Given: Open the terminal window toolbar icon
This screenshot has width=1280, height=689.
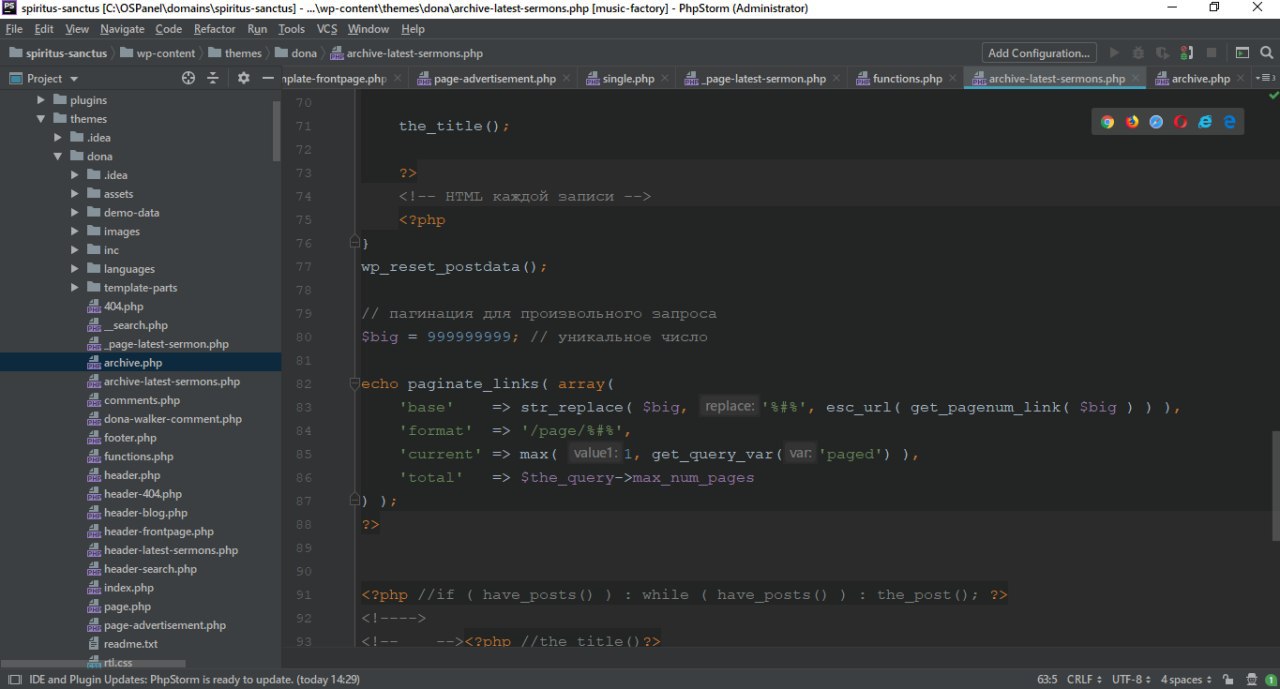Looking at the screenshot, I should 1242,53.
